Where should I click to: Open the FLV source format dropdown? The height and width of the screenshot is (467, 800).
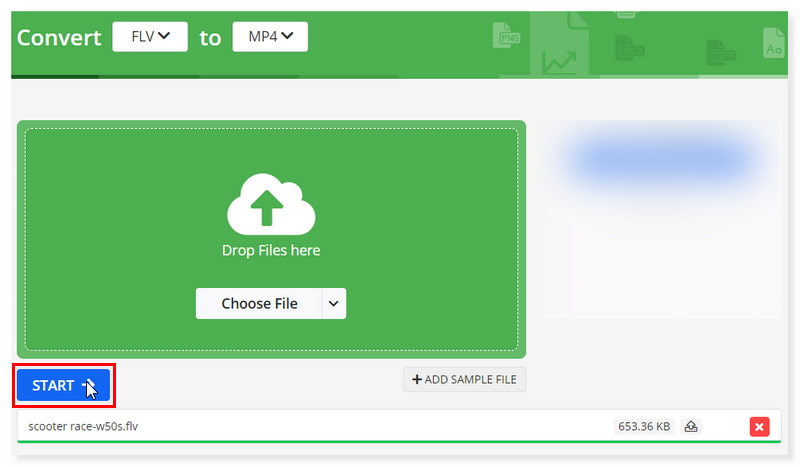tap(150, 37)
